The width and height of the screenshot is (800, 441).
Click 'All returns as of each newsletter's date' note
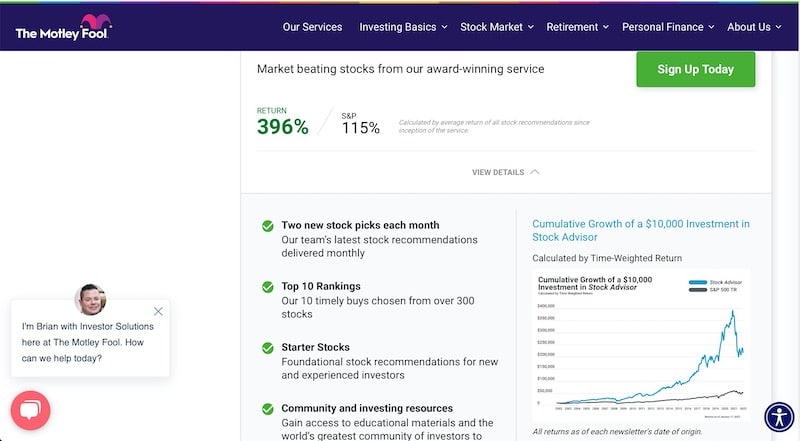(x=617, y=432)
